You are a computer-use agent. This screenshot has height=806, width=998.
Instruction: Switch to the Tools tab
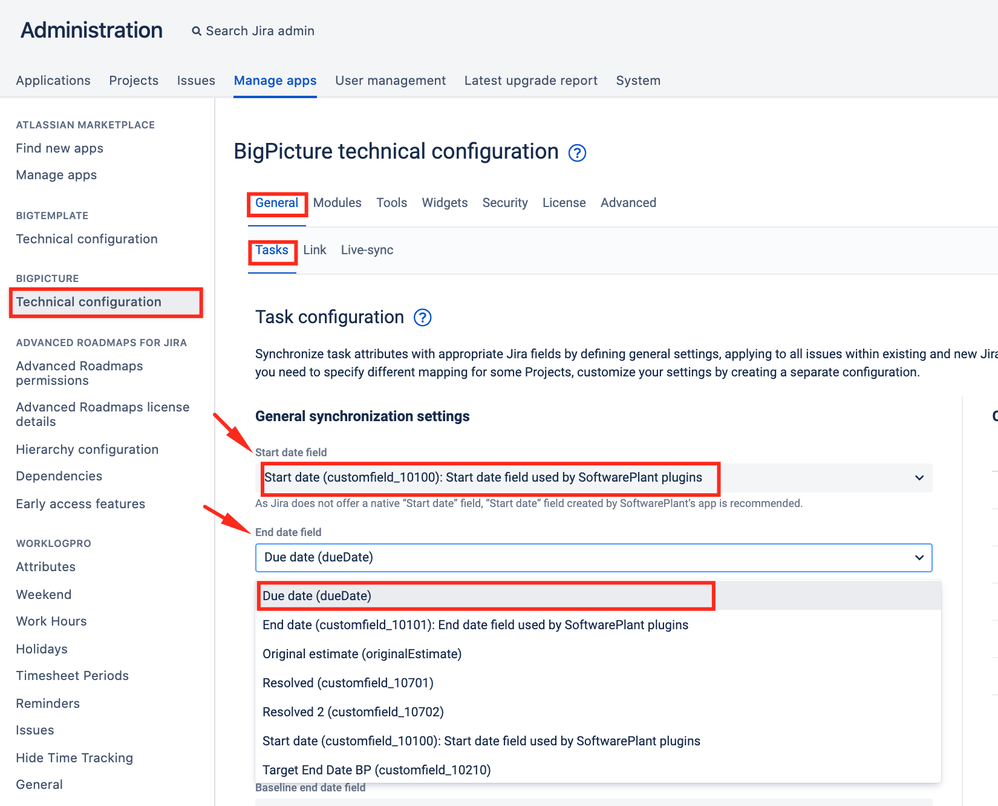(391, 202)
